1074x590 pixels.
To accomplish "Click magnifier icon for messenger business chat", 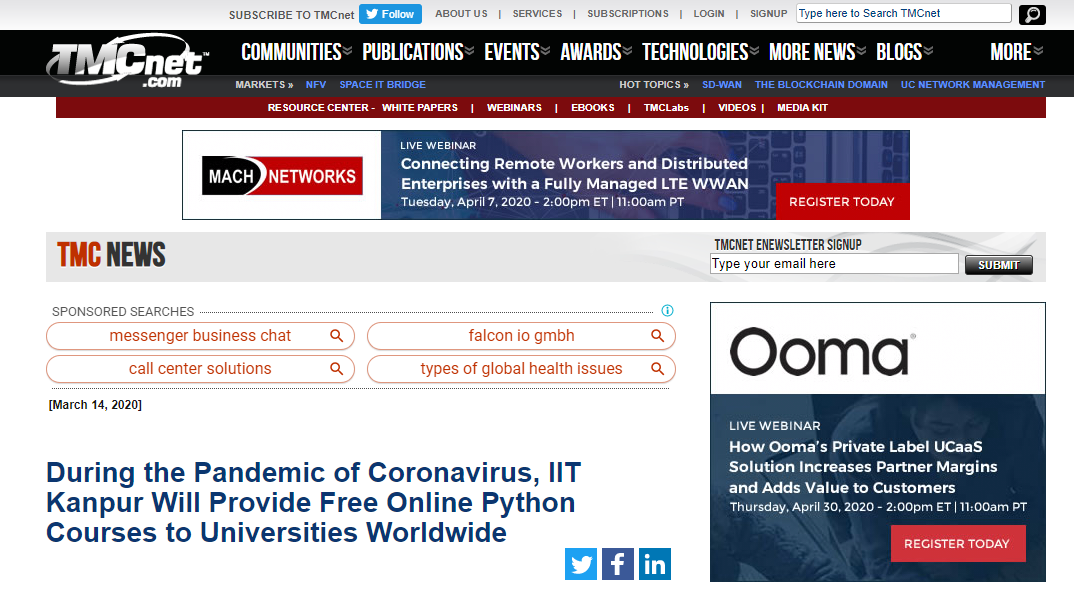I will click(336, 336).
